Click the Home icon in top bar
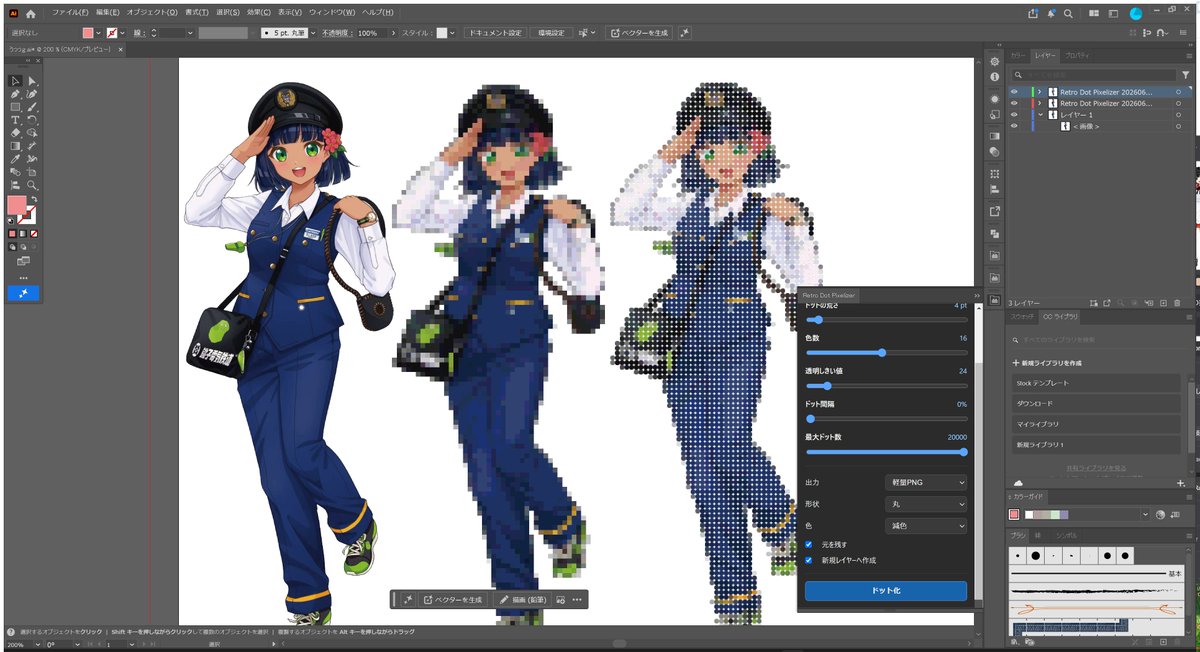1200x652 pixels. point(31,14)
